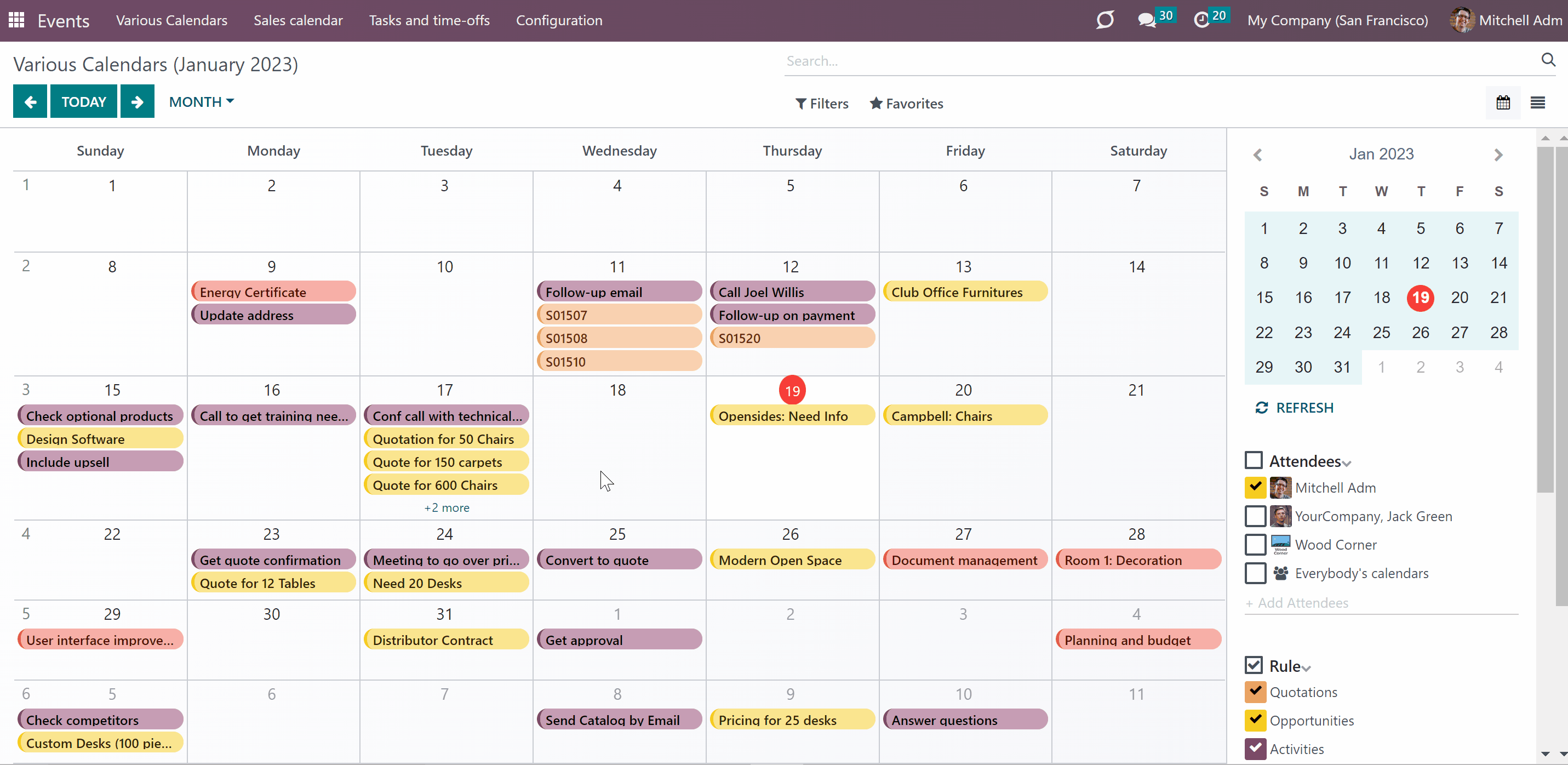The width and height of the screenshot is (1568, 765).
Task: Open the Room 1: Decoration event
Action: [1138, 560]
